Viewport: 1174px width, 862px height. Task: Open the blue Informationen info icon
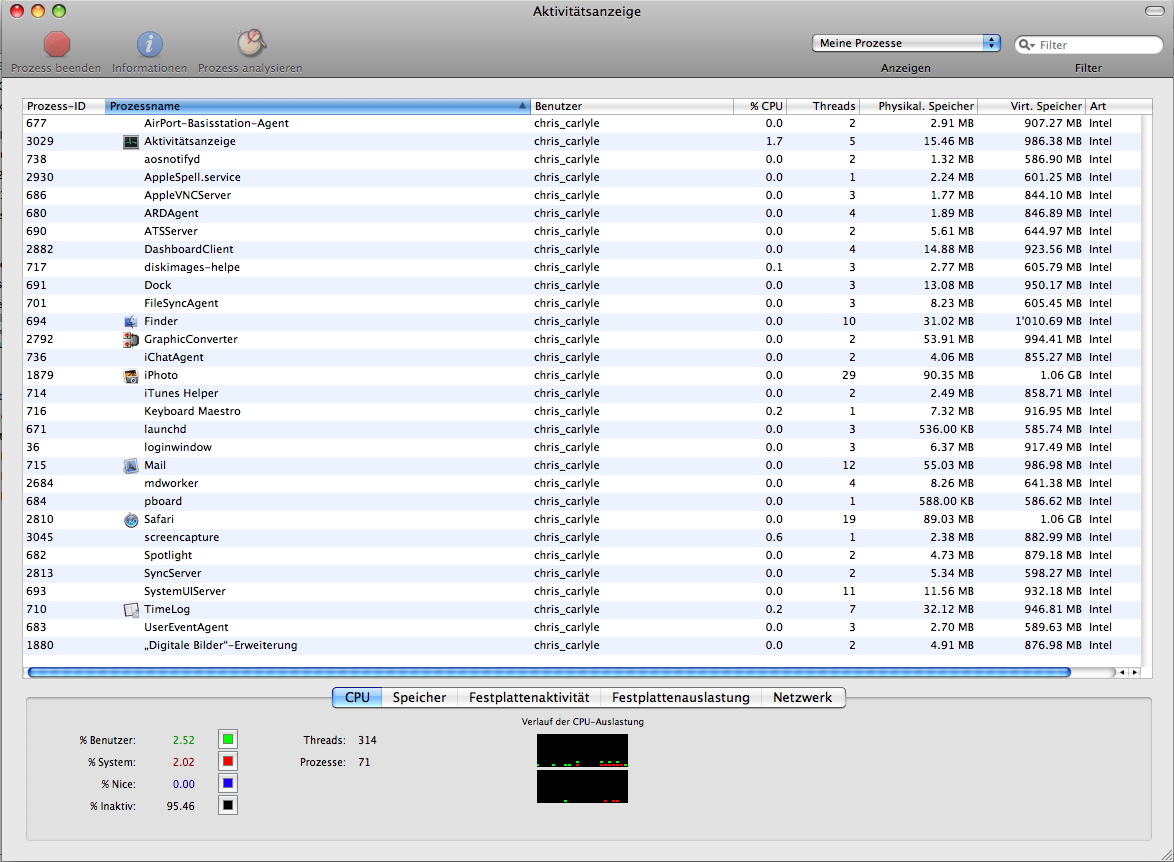(x=150, y=44)
